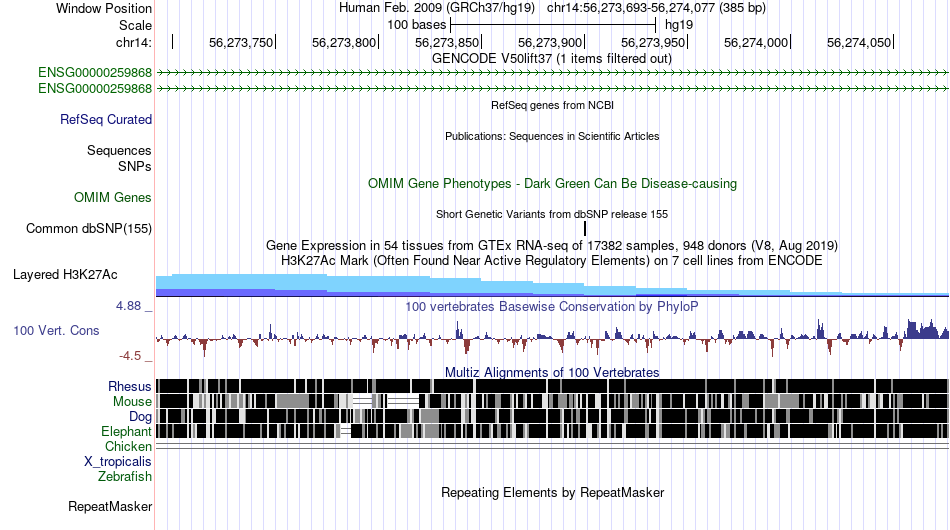Select the Rhesus alignment label
The height and width of the screenshot is (530, 950).
130,386
